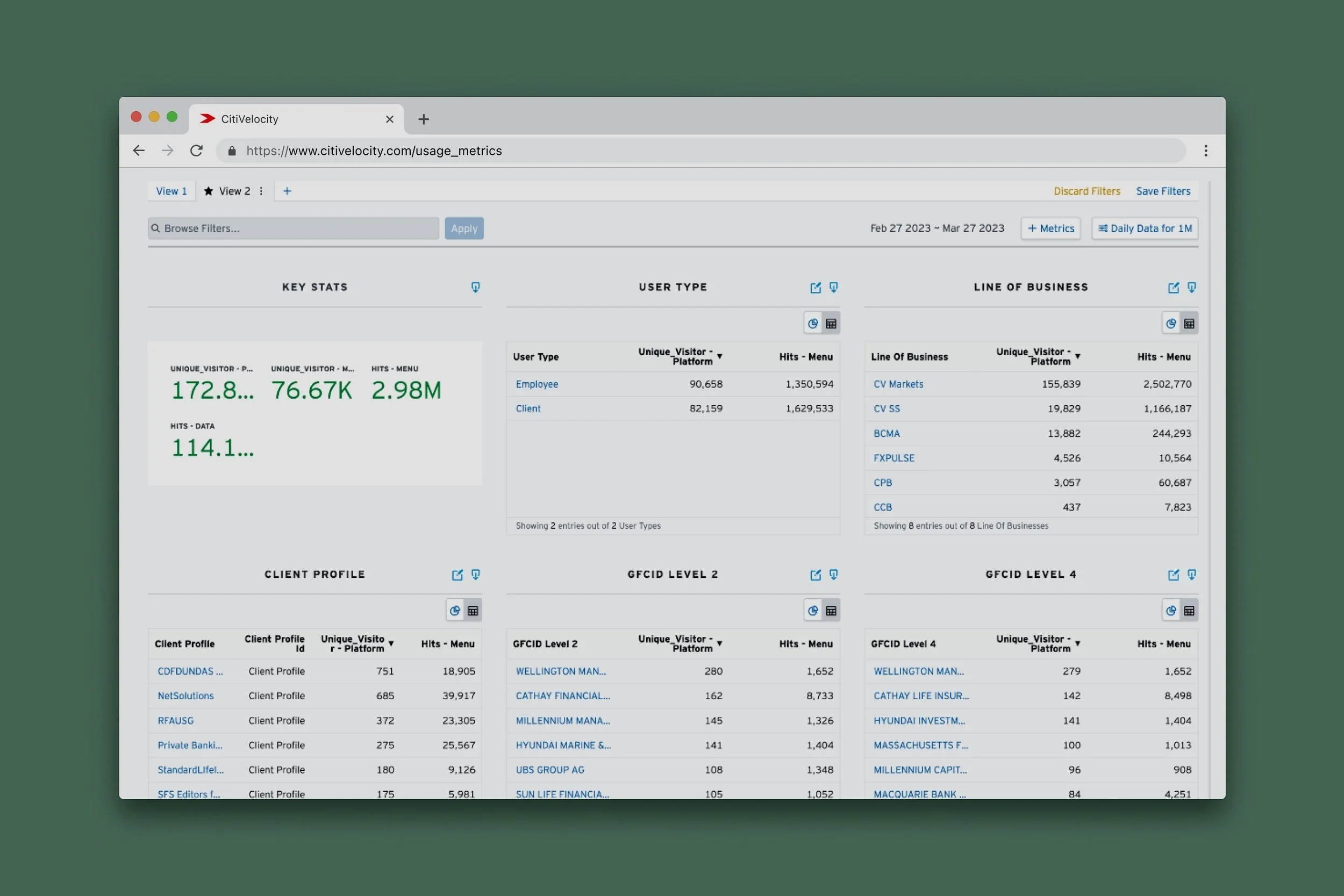Click pin icon in GFCID Level 4 panel

(1191, 575)
